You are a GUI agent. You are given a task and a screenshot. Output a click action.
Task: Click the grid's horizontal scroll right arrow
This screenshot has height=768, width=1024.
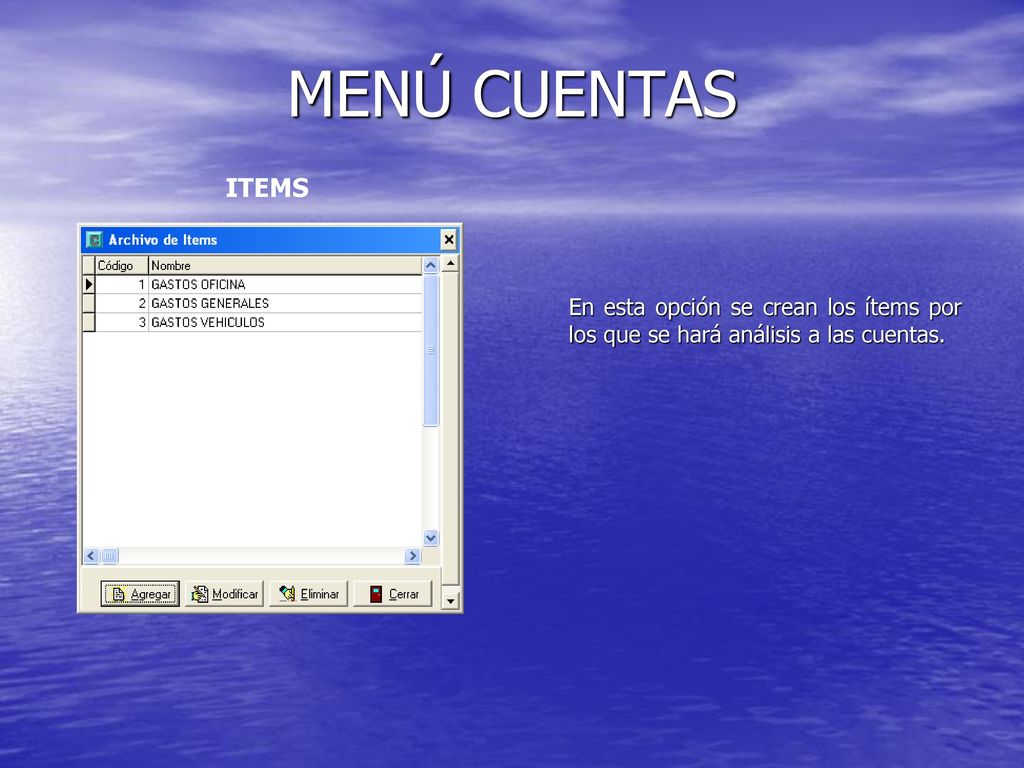412,556
